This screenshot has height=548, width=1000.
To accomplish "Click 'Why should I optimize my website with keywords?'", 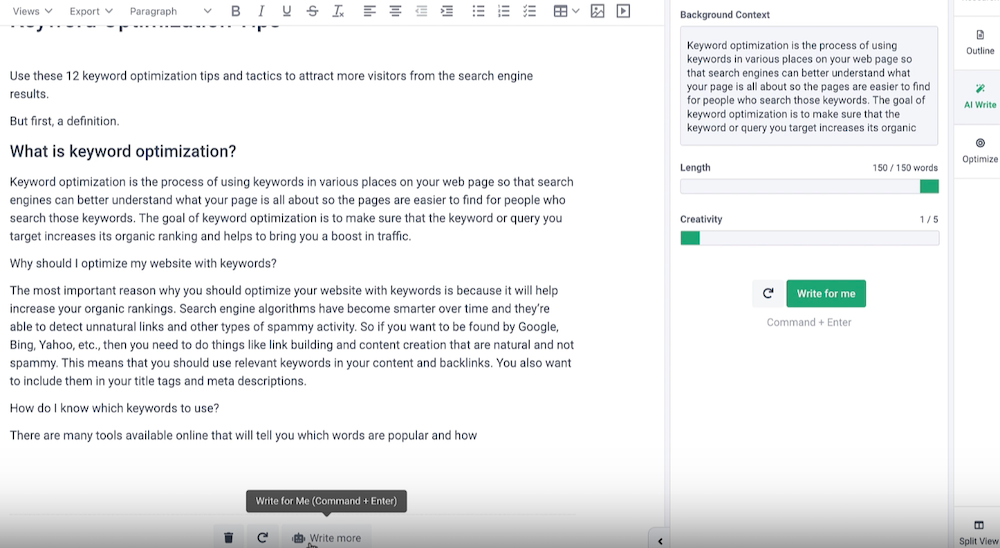I will click(x=143, y=263).
